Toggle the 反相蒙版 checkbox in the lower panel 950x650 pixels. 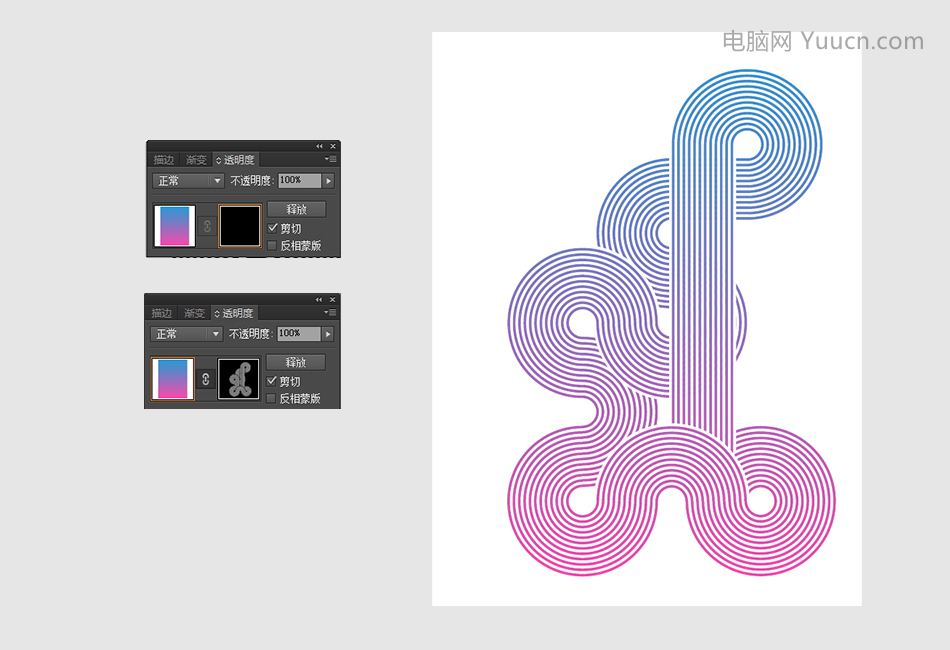pos(271,398)
